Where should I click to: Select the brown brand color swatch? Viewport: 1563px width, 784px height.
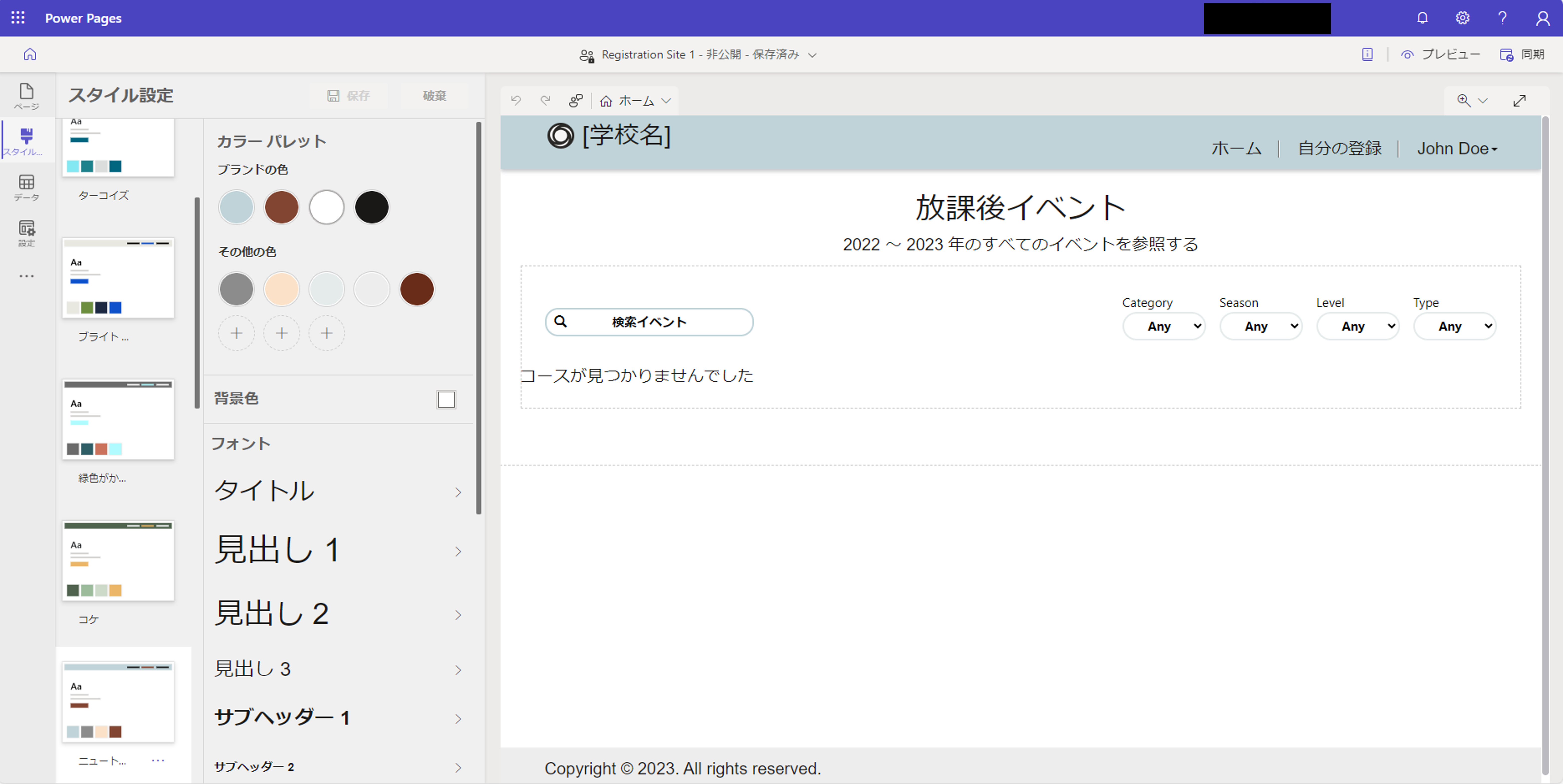click(x=282, y=207)
